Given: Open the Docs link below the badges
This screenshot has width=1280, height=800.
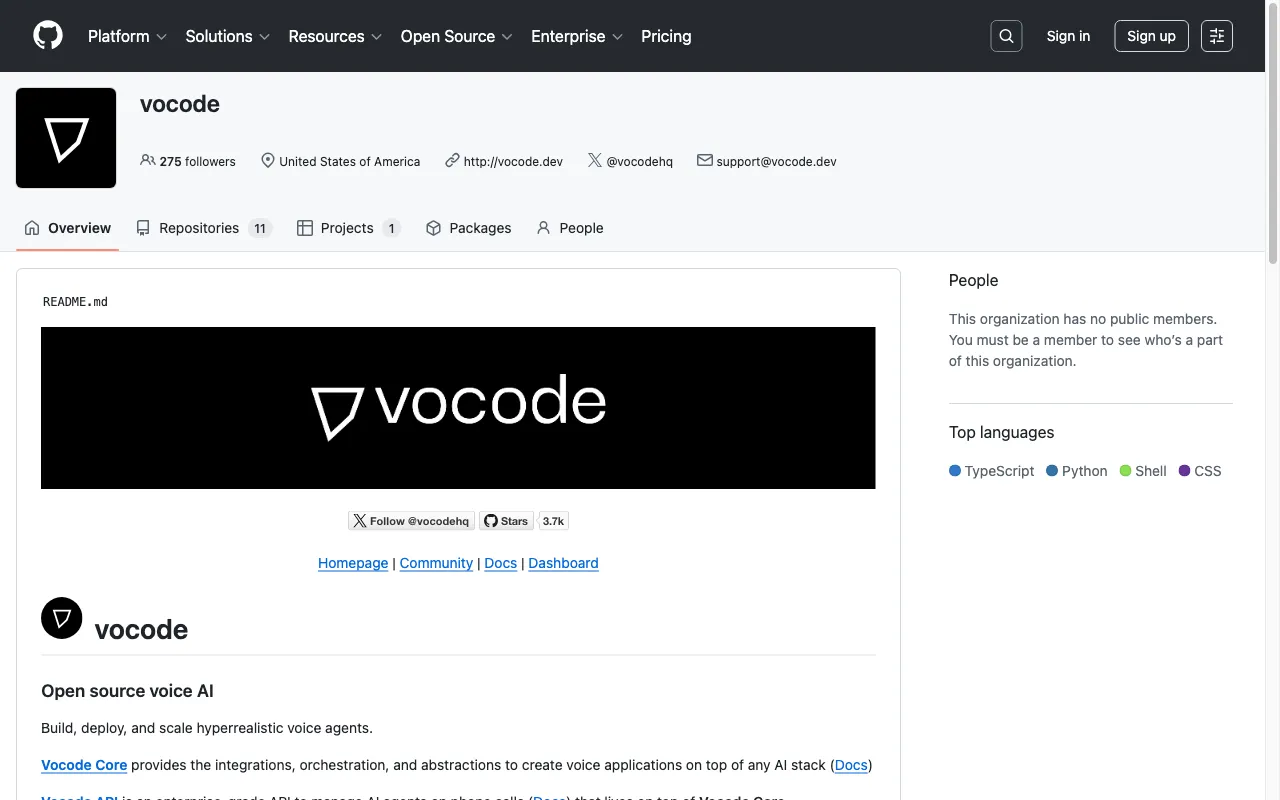Looking at the screenshot, I should pos(500,563).
